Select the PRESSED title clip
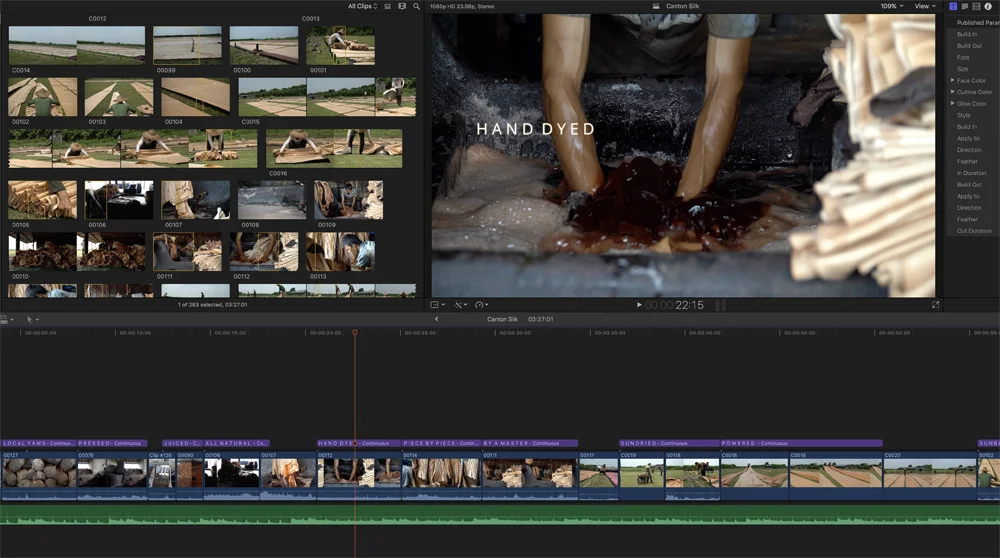Viewport: 1000px width, 558px height. (112, 443)
